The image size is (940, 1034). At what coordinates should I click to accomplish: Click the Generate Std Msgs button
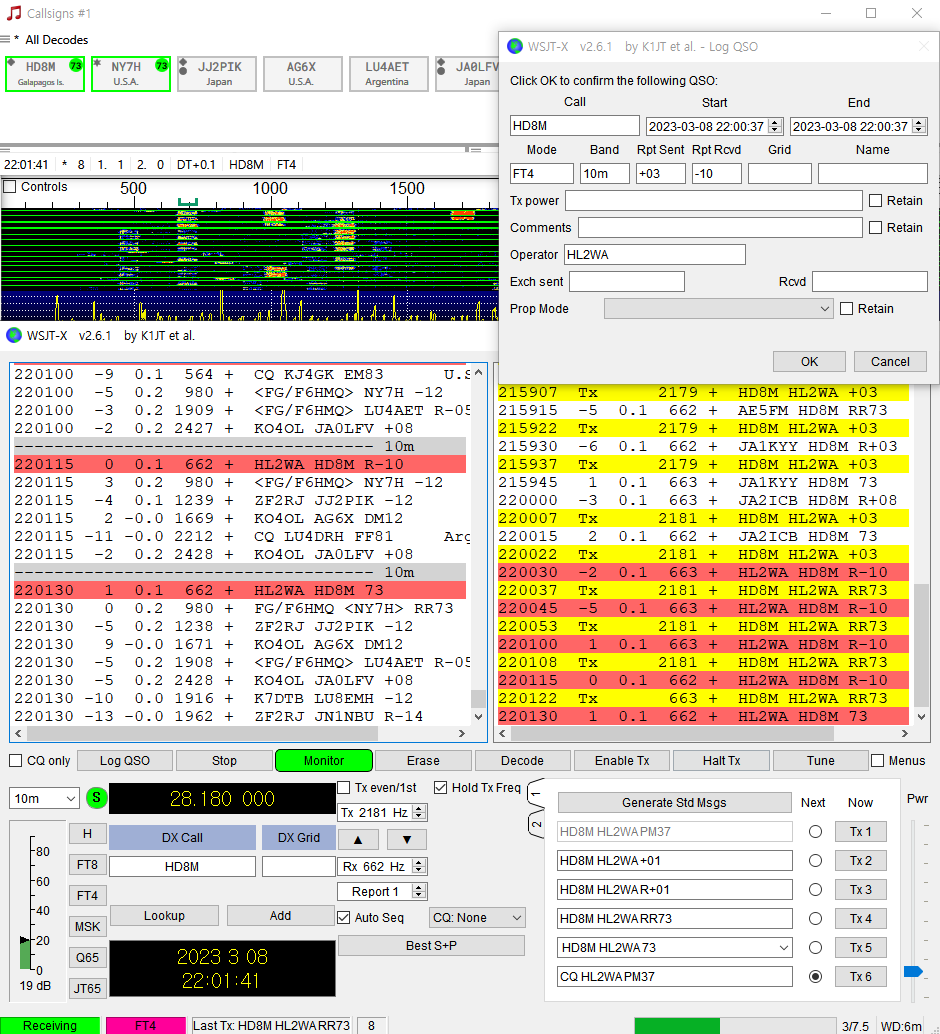675,803
